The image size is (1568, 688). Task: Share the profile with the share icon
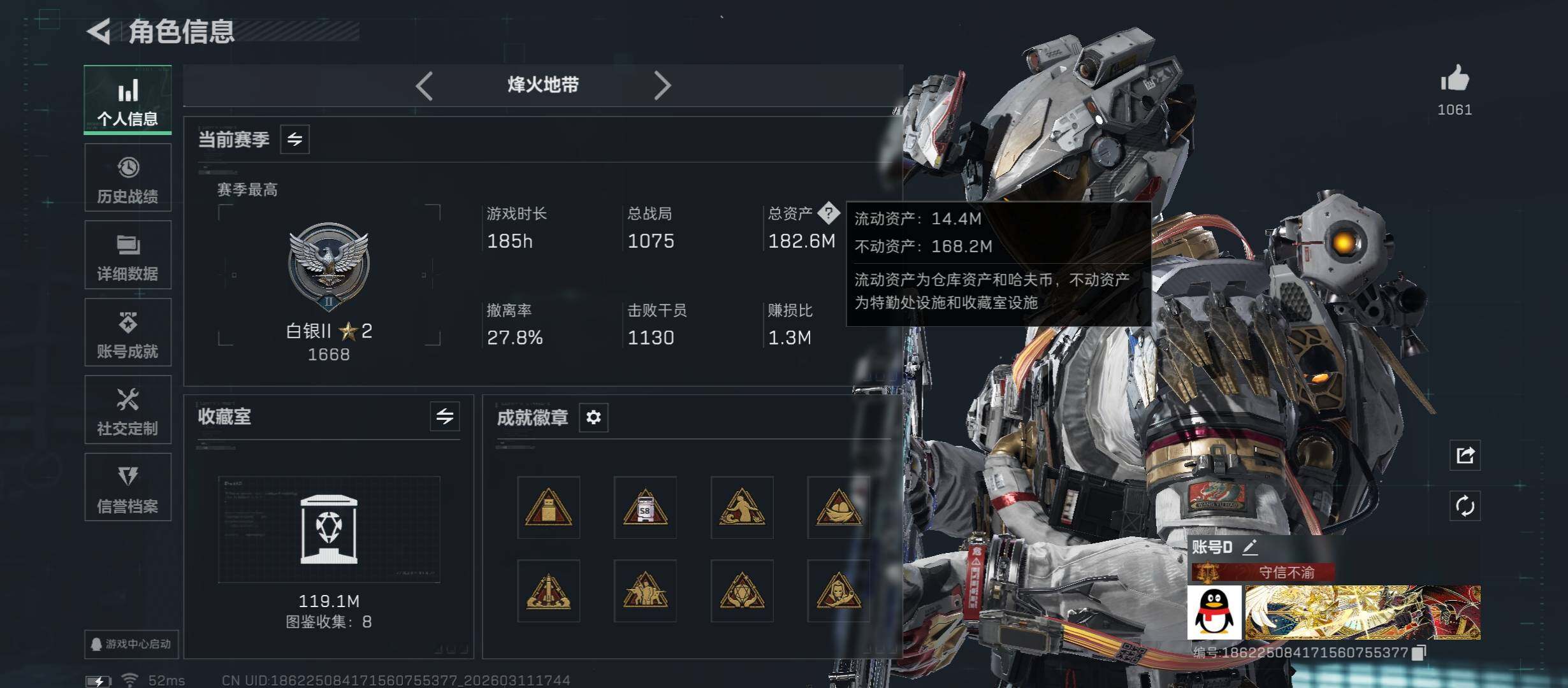(x=1465, y=455)
